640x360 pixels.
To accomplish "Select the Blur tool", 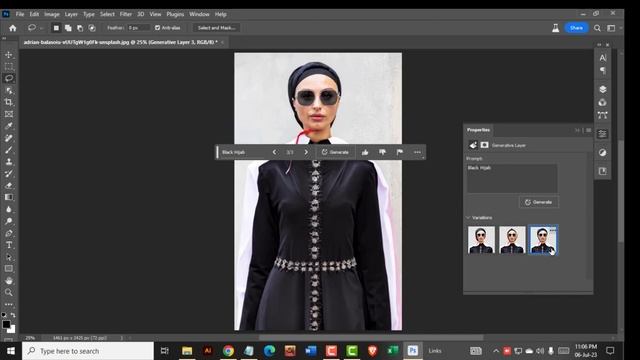I will tap(9, 209).
